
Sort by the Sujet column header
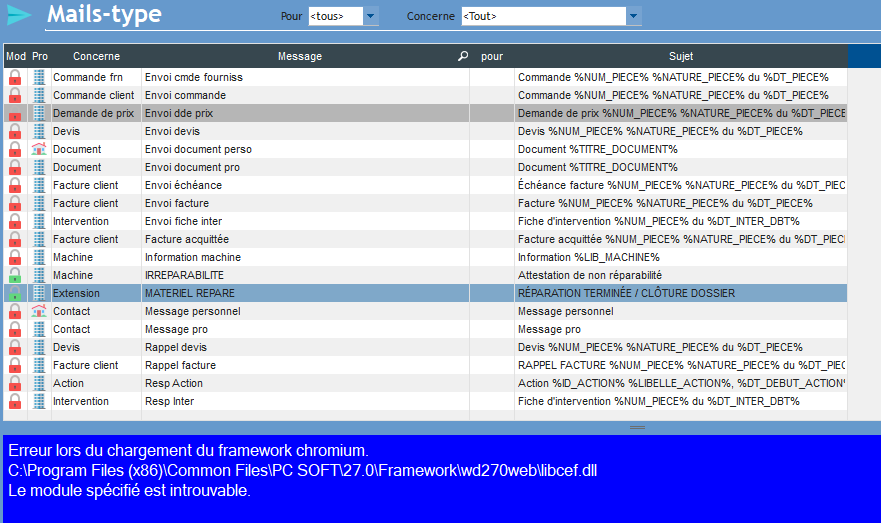point(680,57)
